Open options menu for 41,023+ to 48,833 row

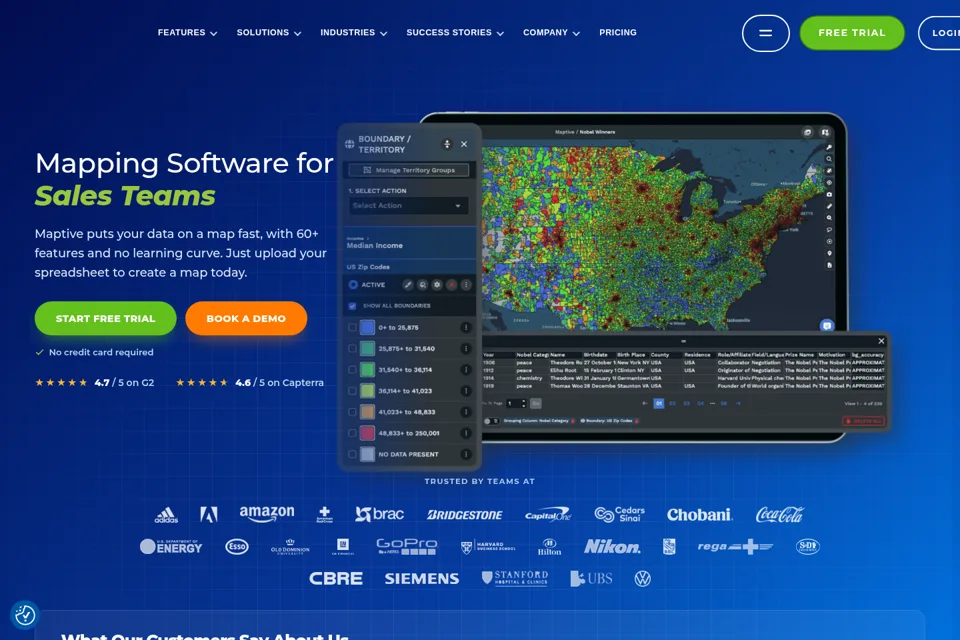point(466,412)
